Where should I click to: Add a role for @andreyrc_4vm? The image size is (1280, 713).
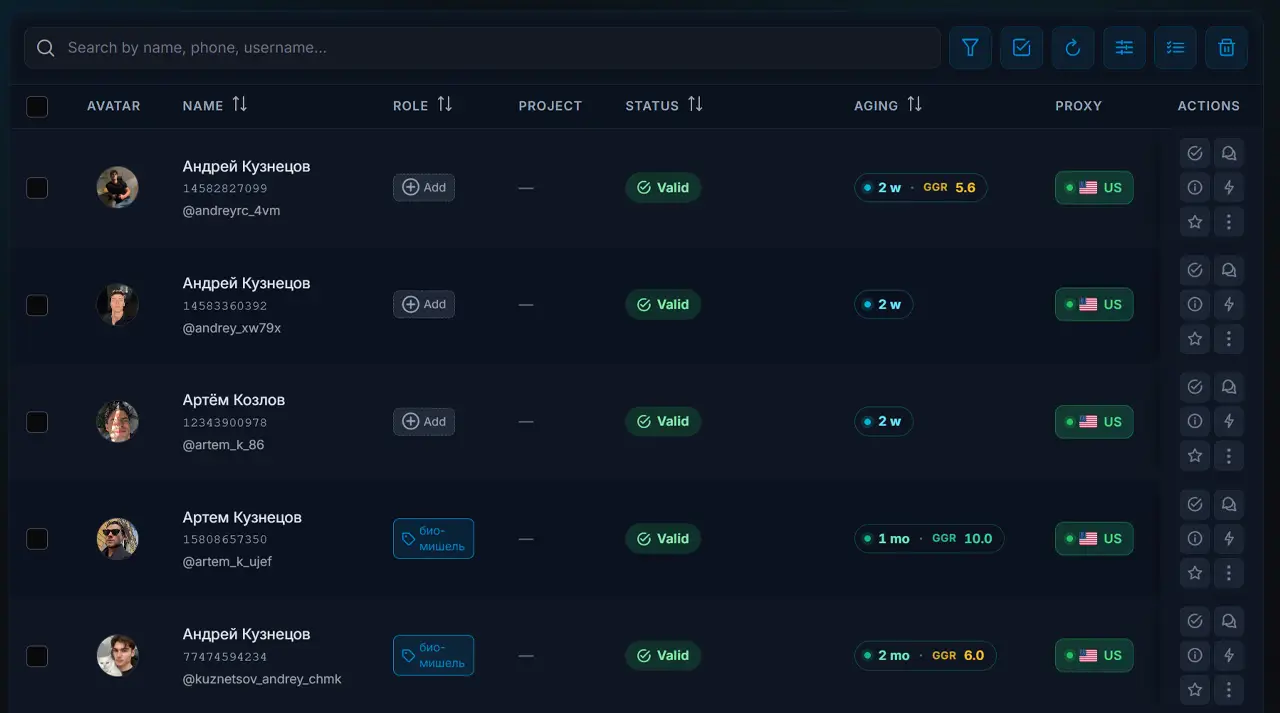pyautogui.click(x=424, y=187)
